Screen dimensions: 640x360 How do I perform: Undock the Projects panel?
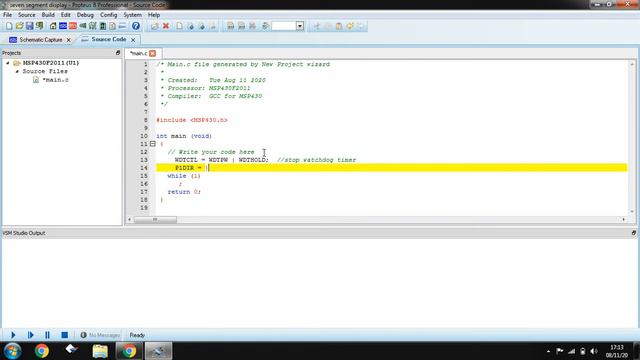pos(118,53)
